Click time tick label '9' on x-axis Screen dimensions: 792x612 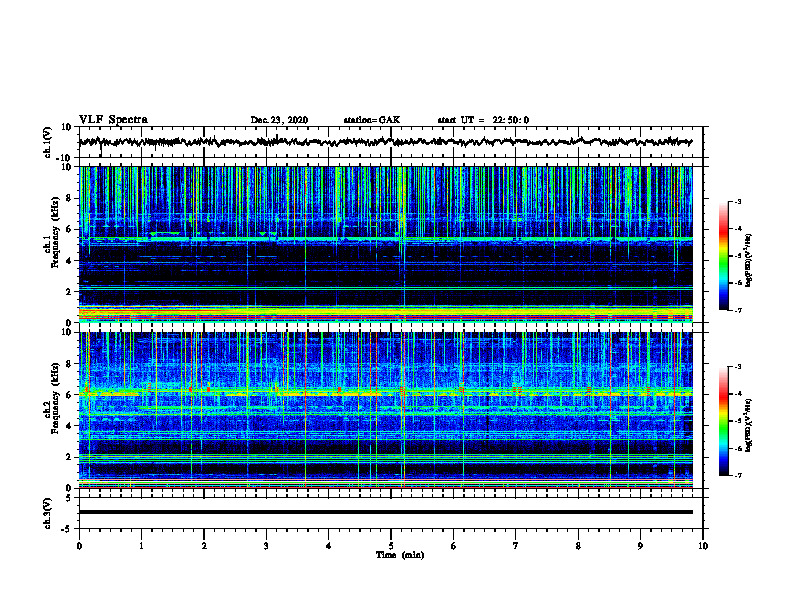click(640, 546)
